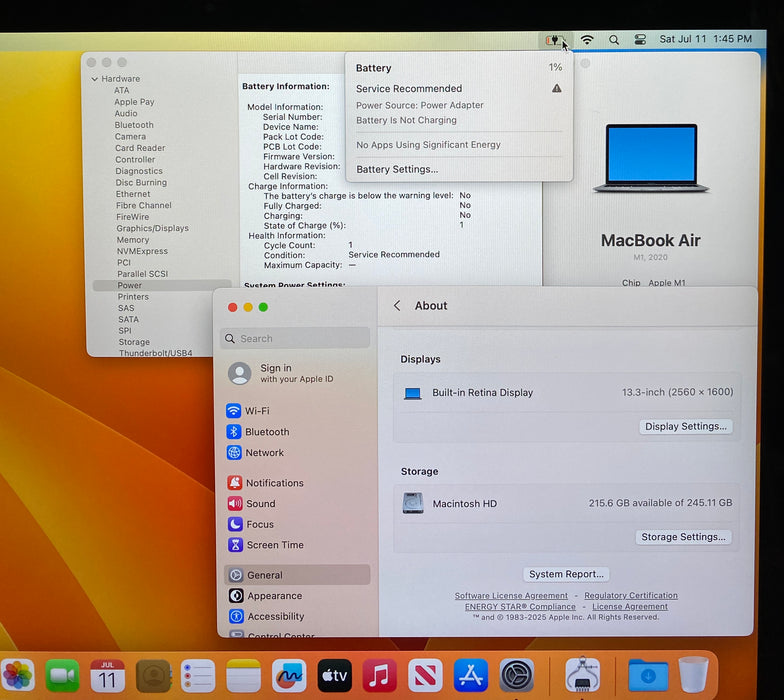
Task: Select Ethernet in System Report sidebar
Action: tap(133, 194)
